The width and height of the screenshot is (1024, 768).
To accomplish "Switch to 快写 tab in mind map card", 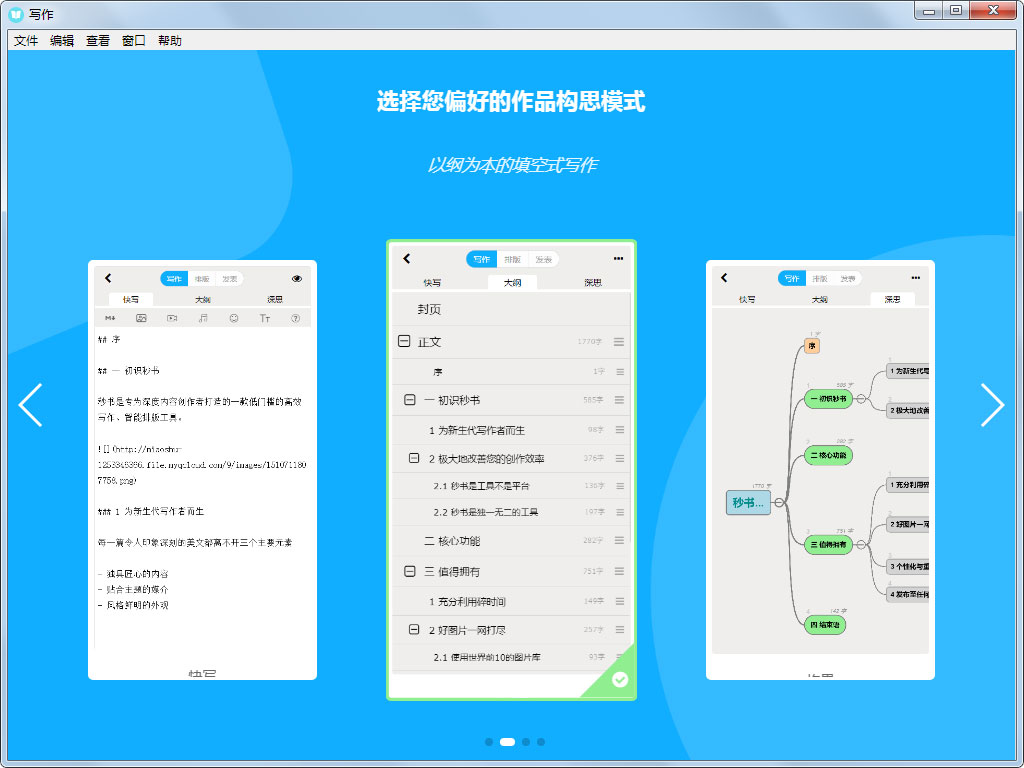I will pos(747,299).
